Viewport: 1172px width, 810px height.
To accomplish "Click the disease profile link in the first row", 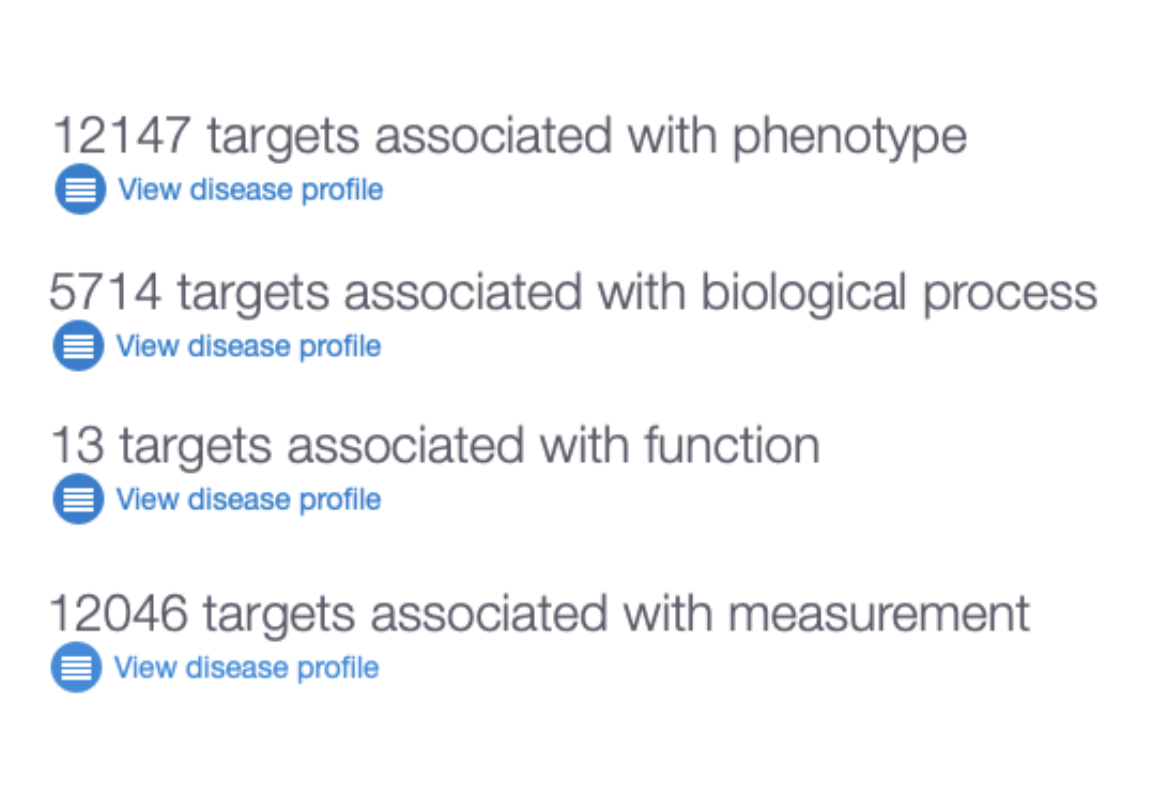I will point(250,189).
